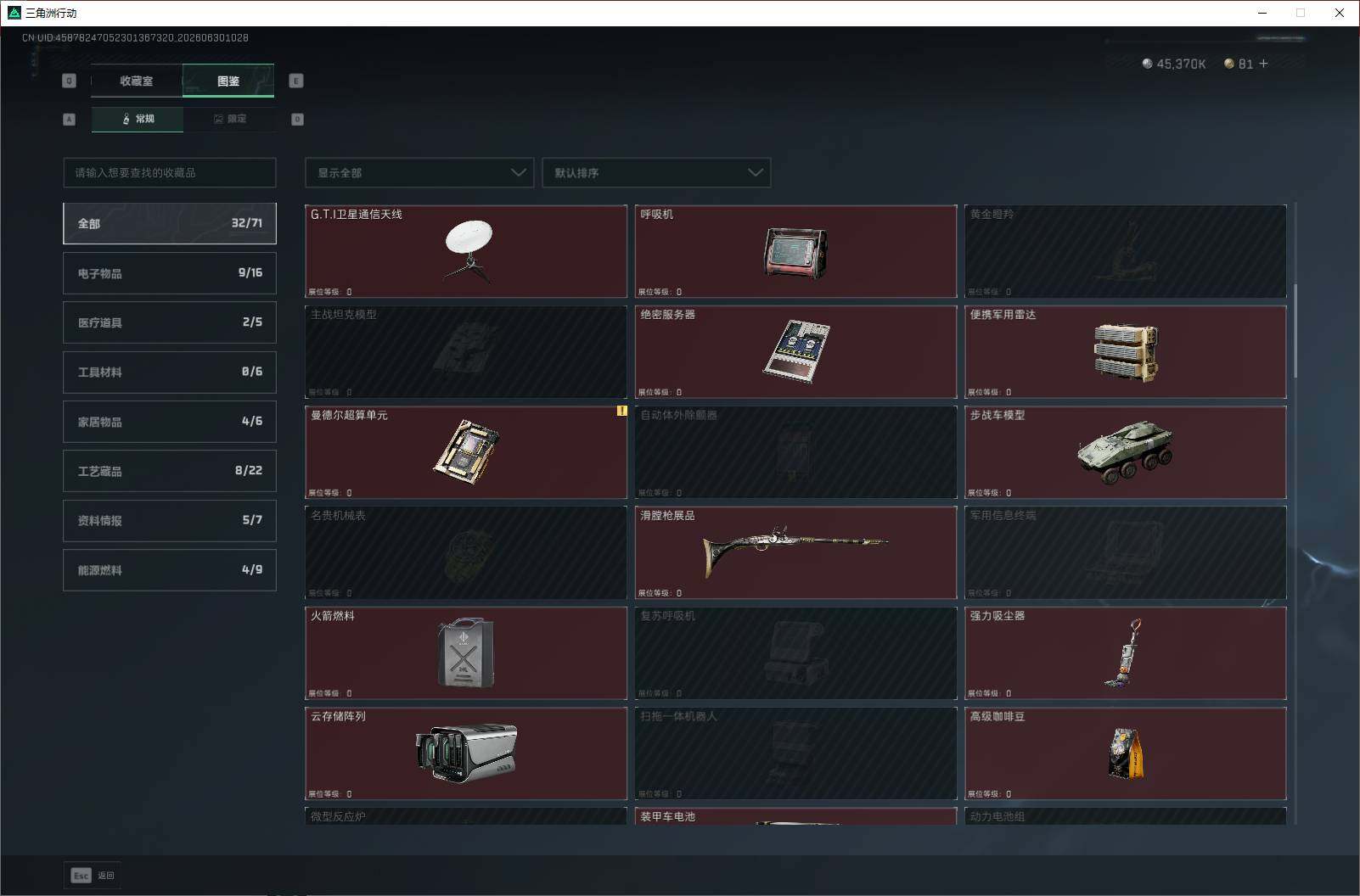Click the locked 主战坦克模型 card
This screenshot has height=896, width=1360.
click(x=466, y=351)
